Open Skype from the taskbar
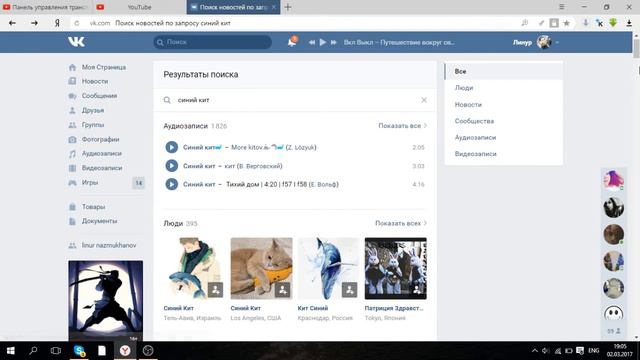 click(x=79, y=351)
